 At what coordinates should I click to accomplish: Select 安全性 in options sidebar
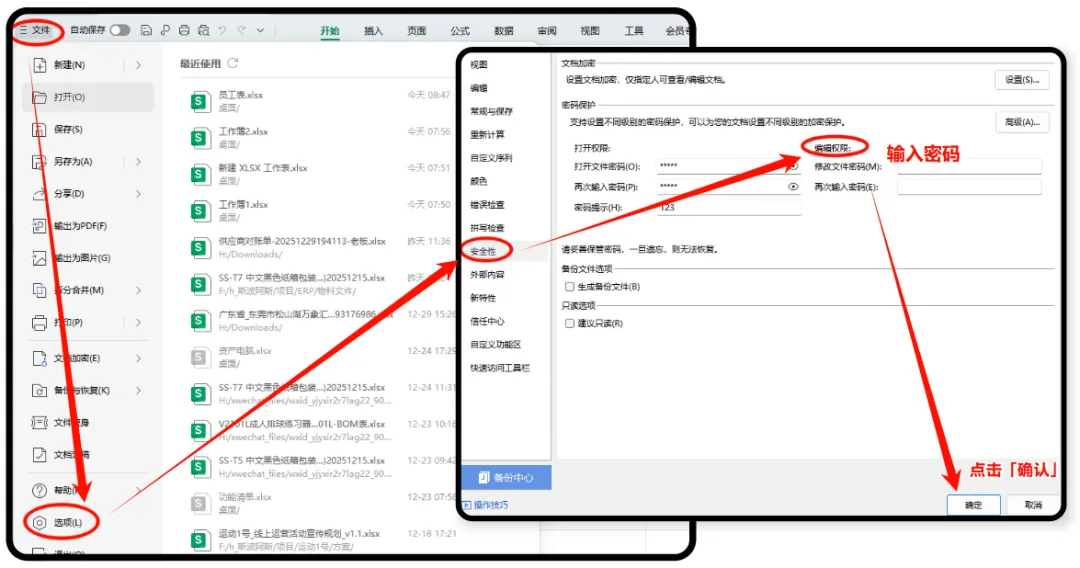[x=483, y=251]
